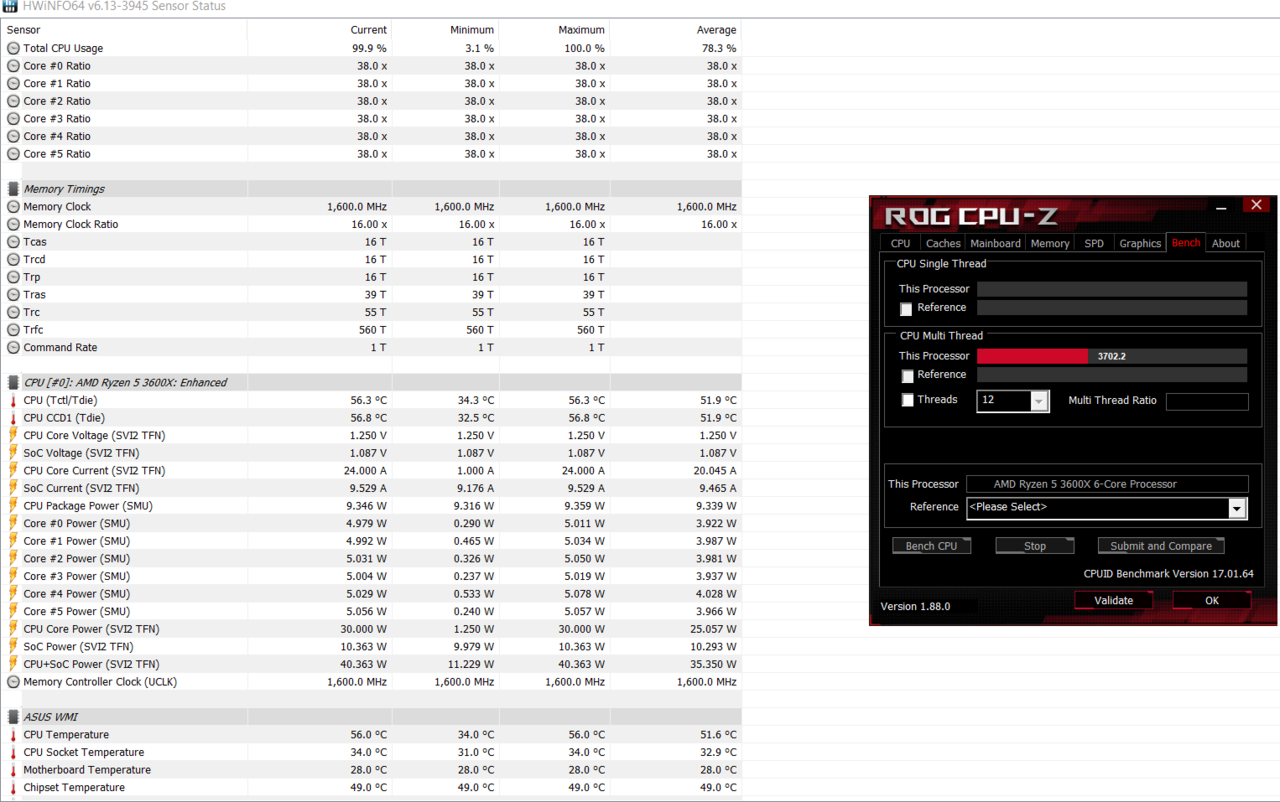Toggle the Threads checkbox in CPU-Z
The height and width of the screenshot is (802, 1280).
pyautogui.click(x=908, y=400)
